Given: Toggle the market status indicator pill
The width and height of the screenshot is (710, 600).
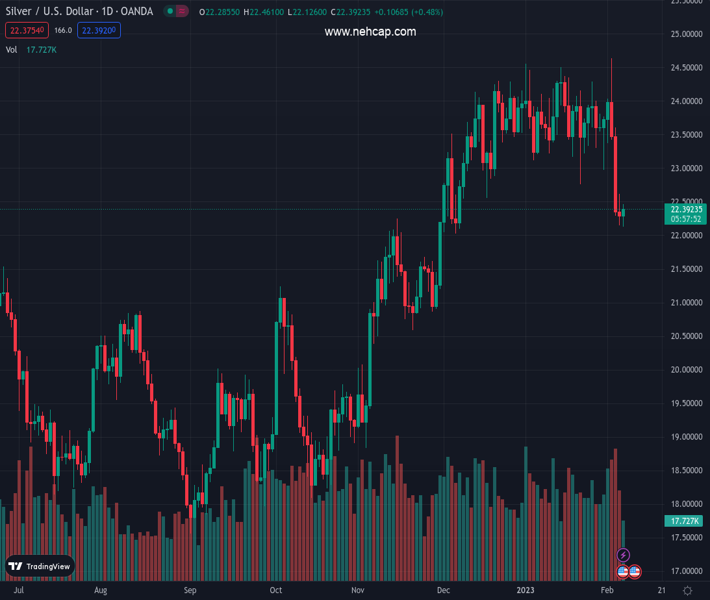Looking at the screenshot, I should pyautogui.click(x=176, y=12).
